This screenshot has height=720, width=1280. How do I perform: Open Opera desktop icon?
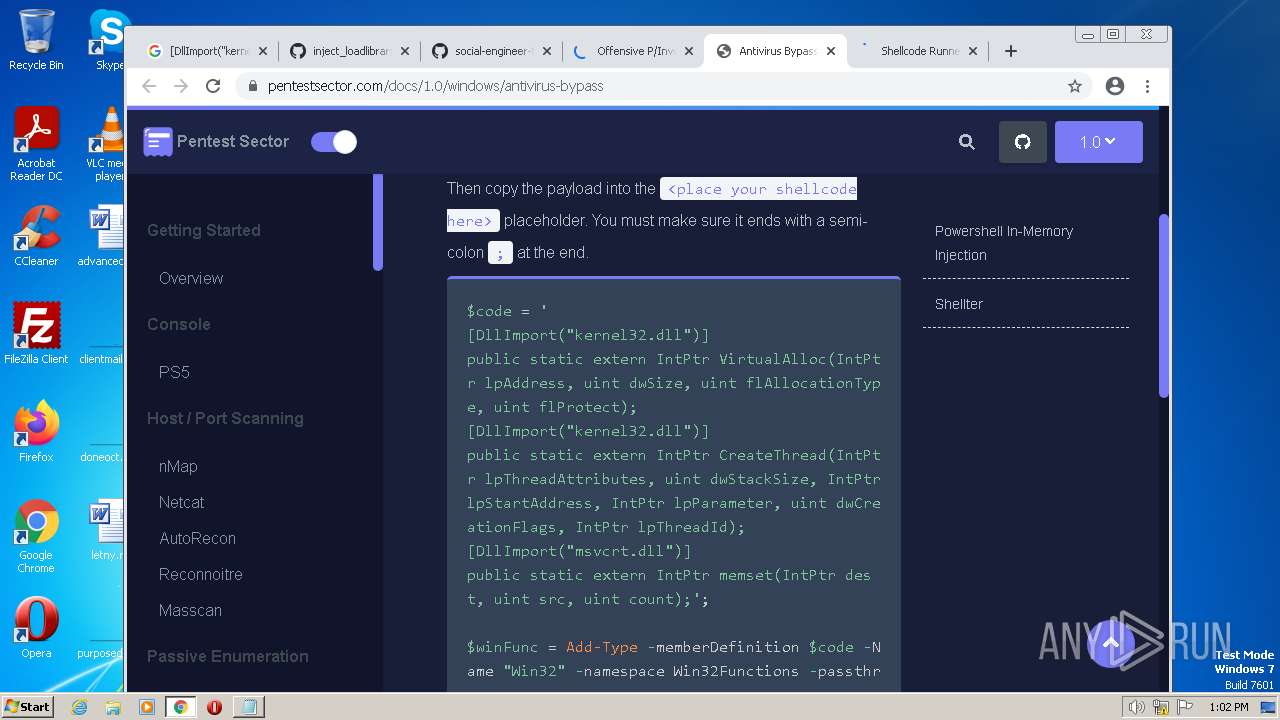[36, 628]
